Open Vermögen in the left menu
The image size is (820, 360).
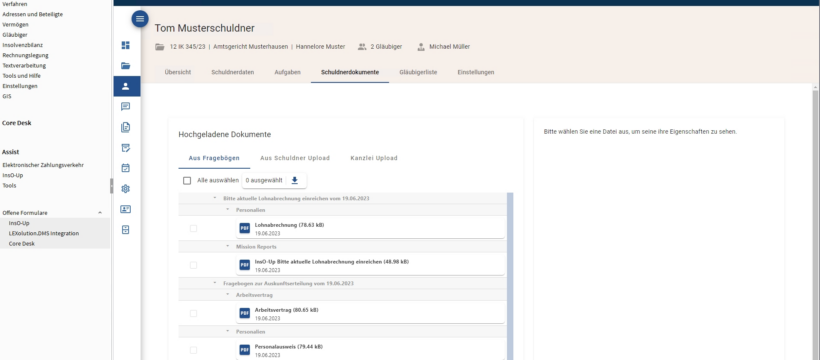click(15, 24)
